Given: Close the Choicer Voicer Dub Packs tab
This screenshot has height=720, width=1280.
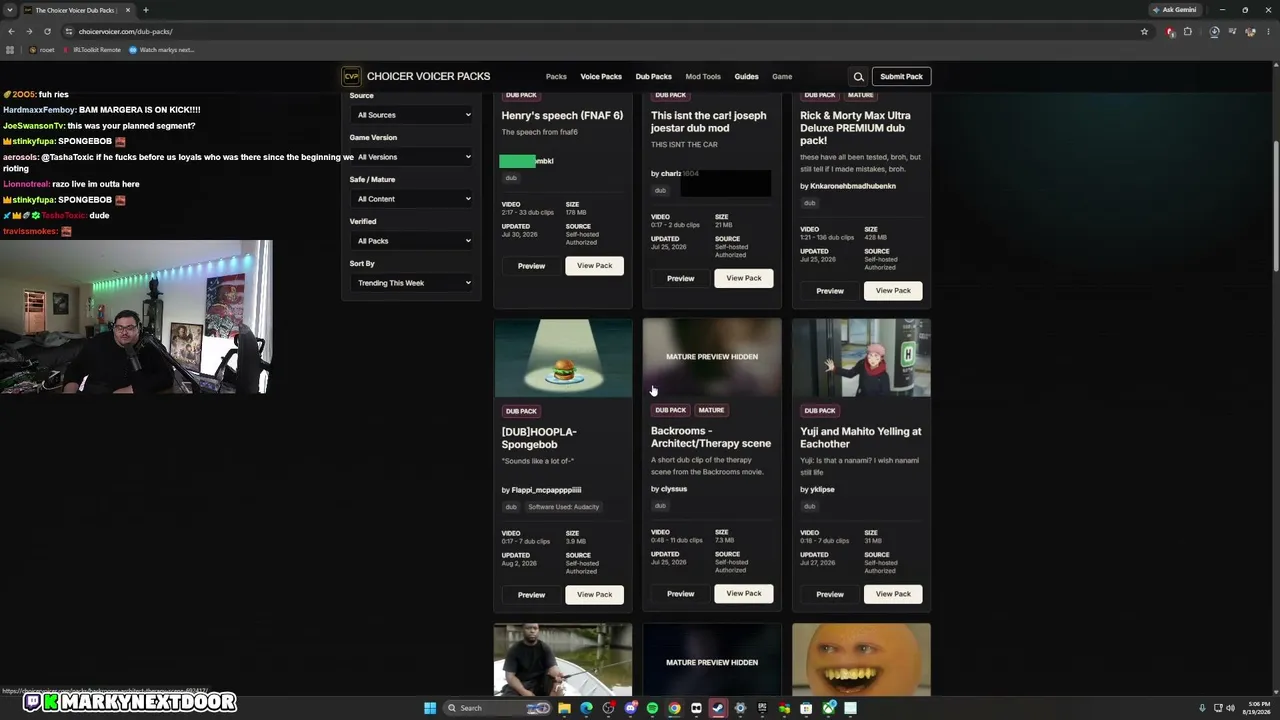Looking at the screenshot, I should point(128,10).
